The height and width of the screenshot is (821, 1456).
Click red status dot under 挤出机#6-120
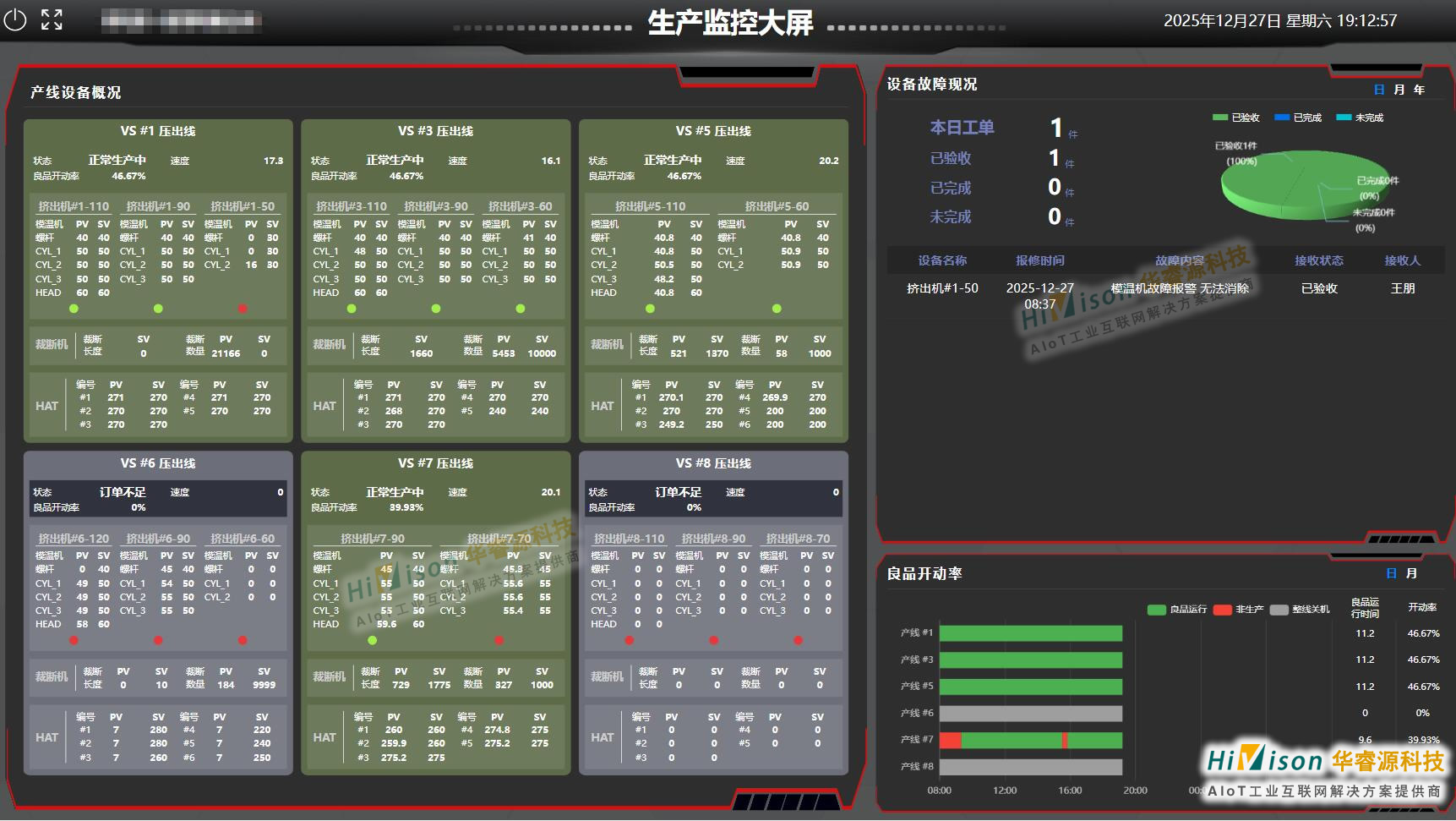[x=74, y=640]
